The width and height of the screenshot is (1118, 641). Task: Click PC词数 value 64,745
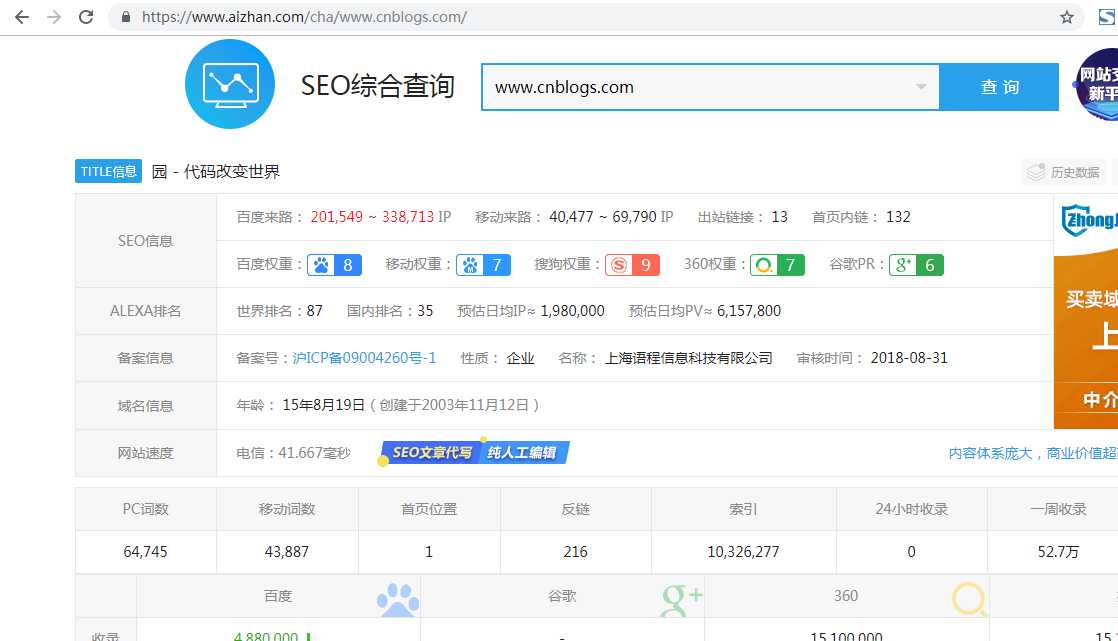click(145, 552)
